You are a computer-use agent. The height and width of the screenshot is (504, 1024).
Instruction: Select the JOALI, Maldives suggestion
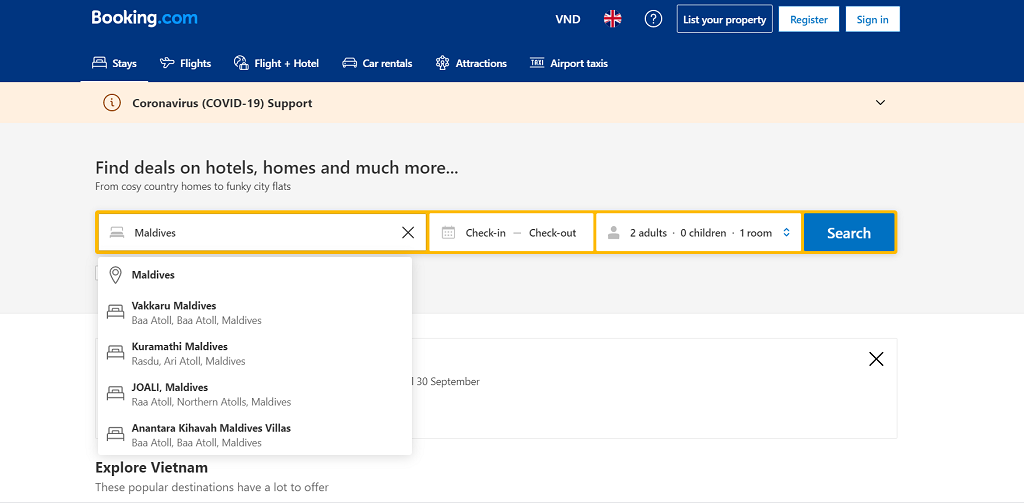click(255, 394)
